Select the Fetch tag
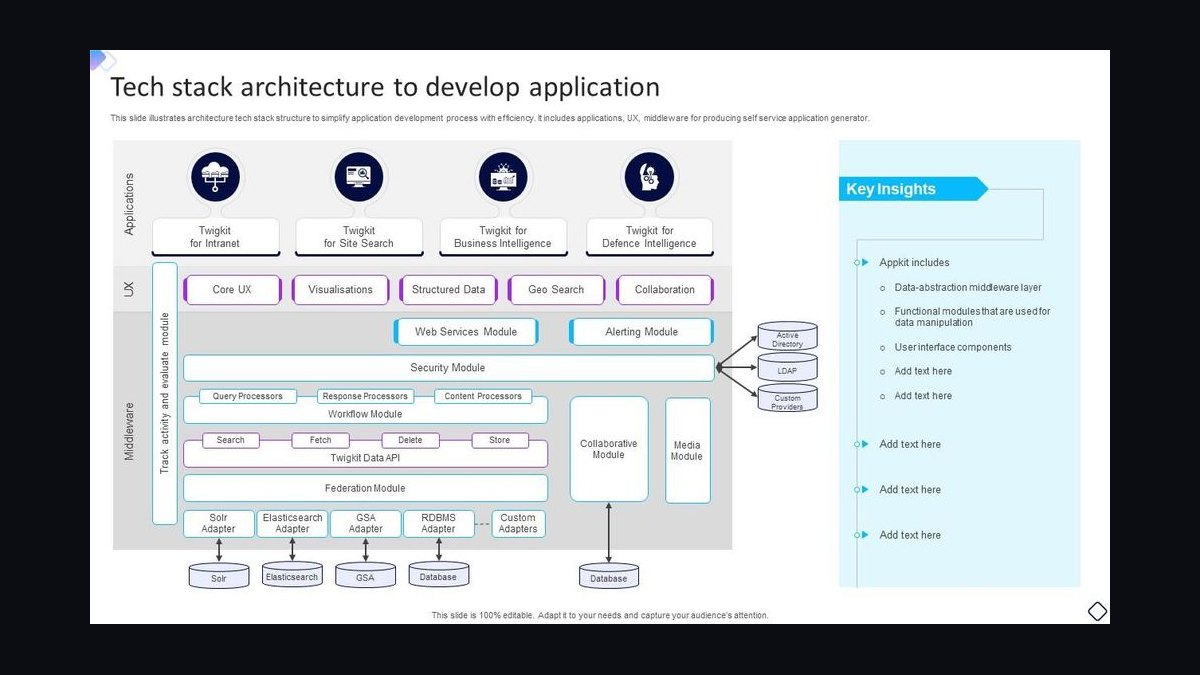The height and width of the screenshot is (675, 1200). pyautogui.click(x=320, y=440)
